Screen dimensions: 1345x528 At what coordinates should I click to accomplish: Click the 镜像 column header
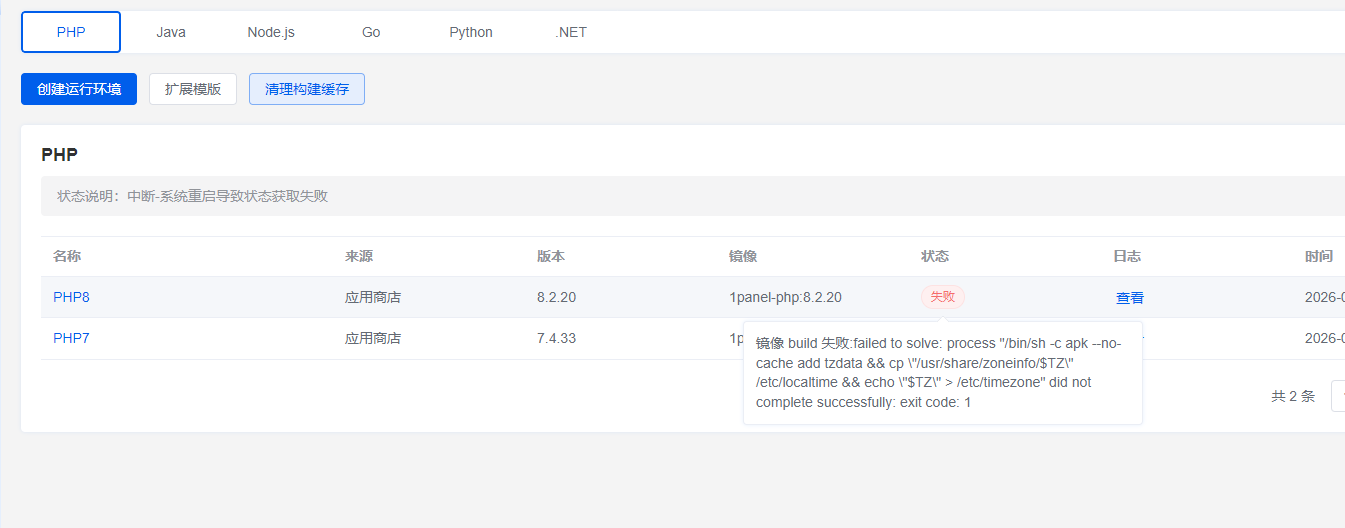[x=743, y=256]
